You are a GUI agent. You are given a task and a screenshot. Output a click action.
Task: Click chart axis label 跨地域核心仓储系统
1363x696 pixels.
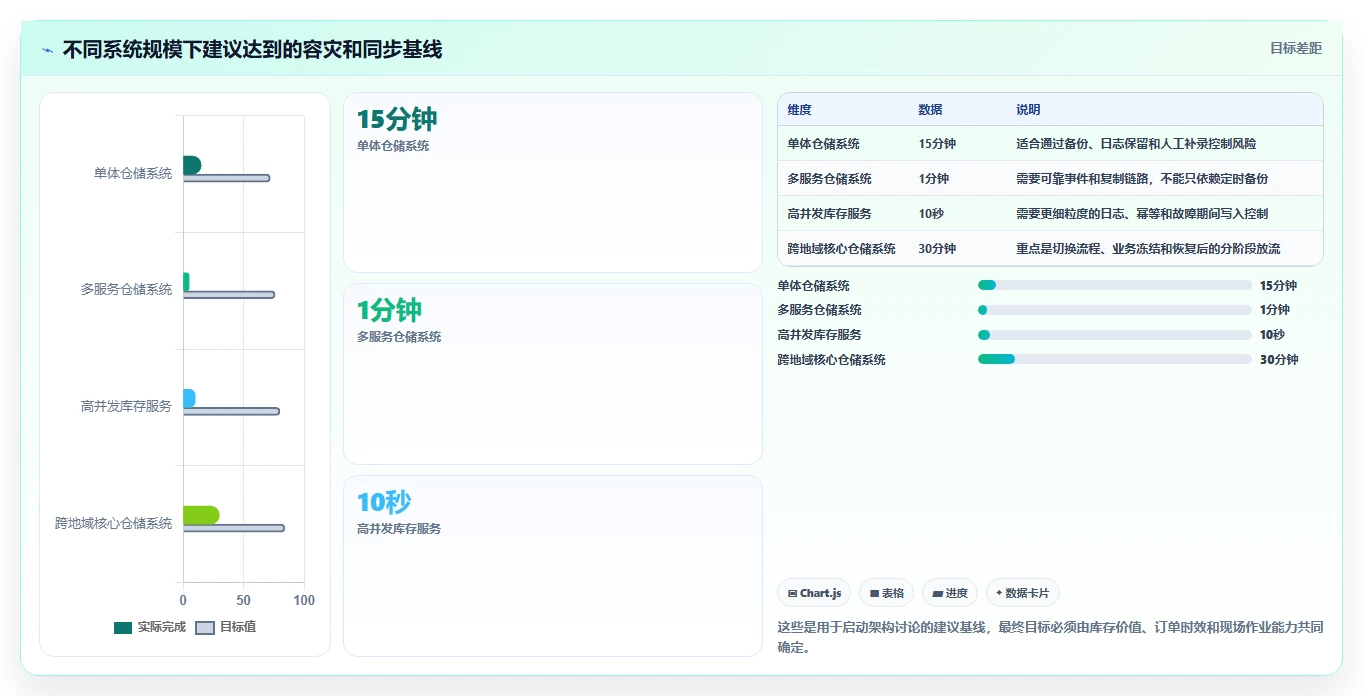click(114, 523)
